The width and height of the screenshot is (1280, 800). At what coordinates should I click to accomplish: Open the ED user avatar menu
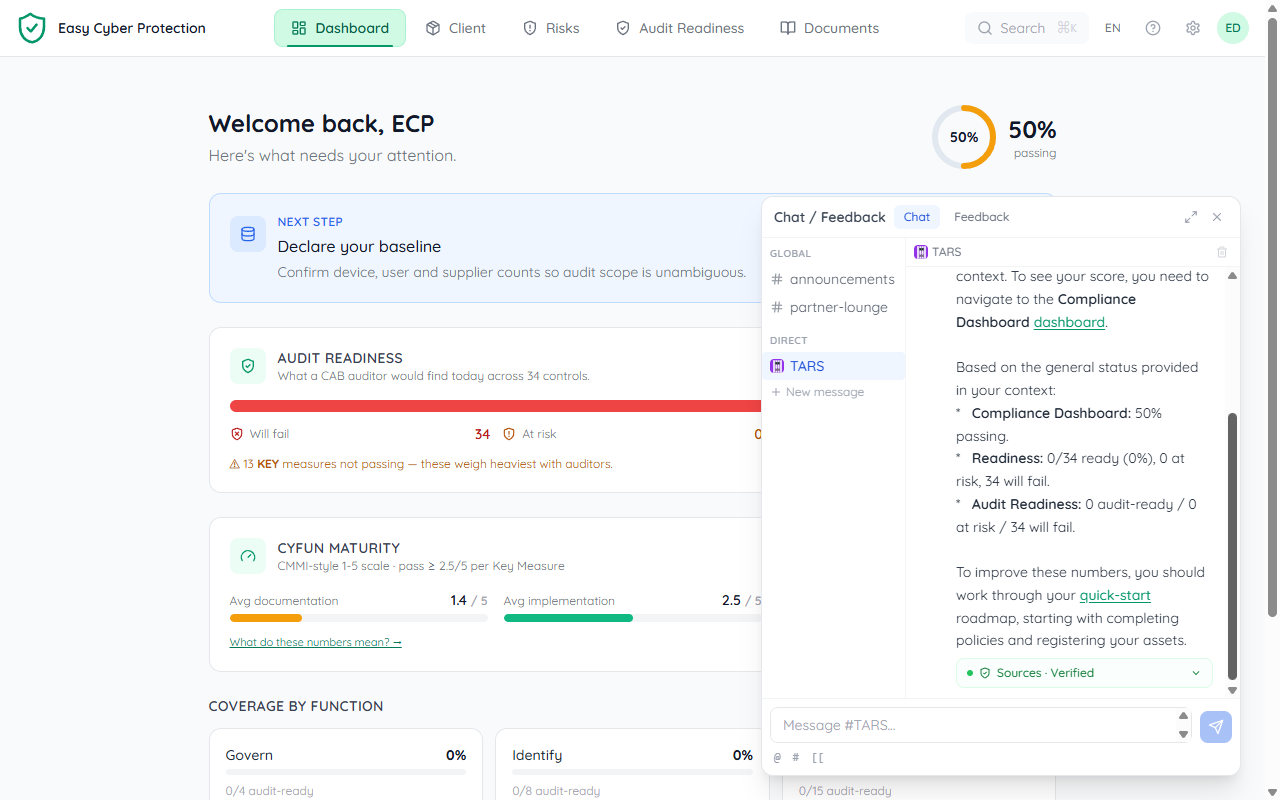point(1233,28)
